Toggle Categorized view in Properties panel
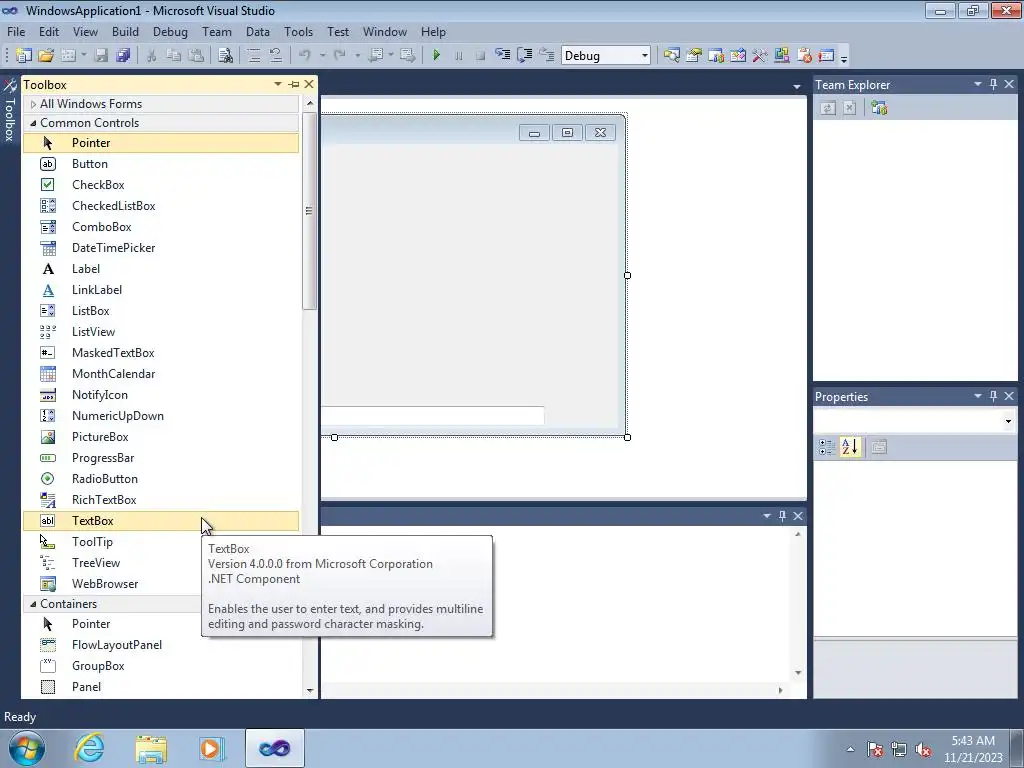The height and width of the screenshot is (768, 1024). tap(827, 447)
